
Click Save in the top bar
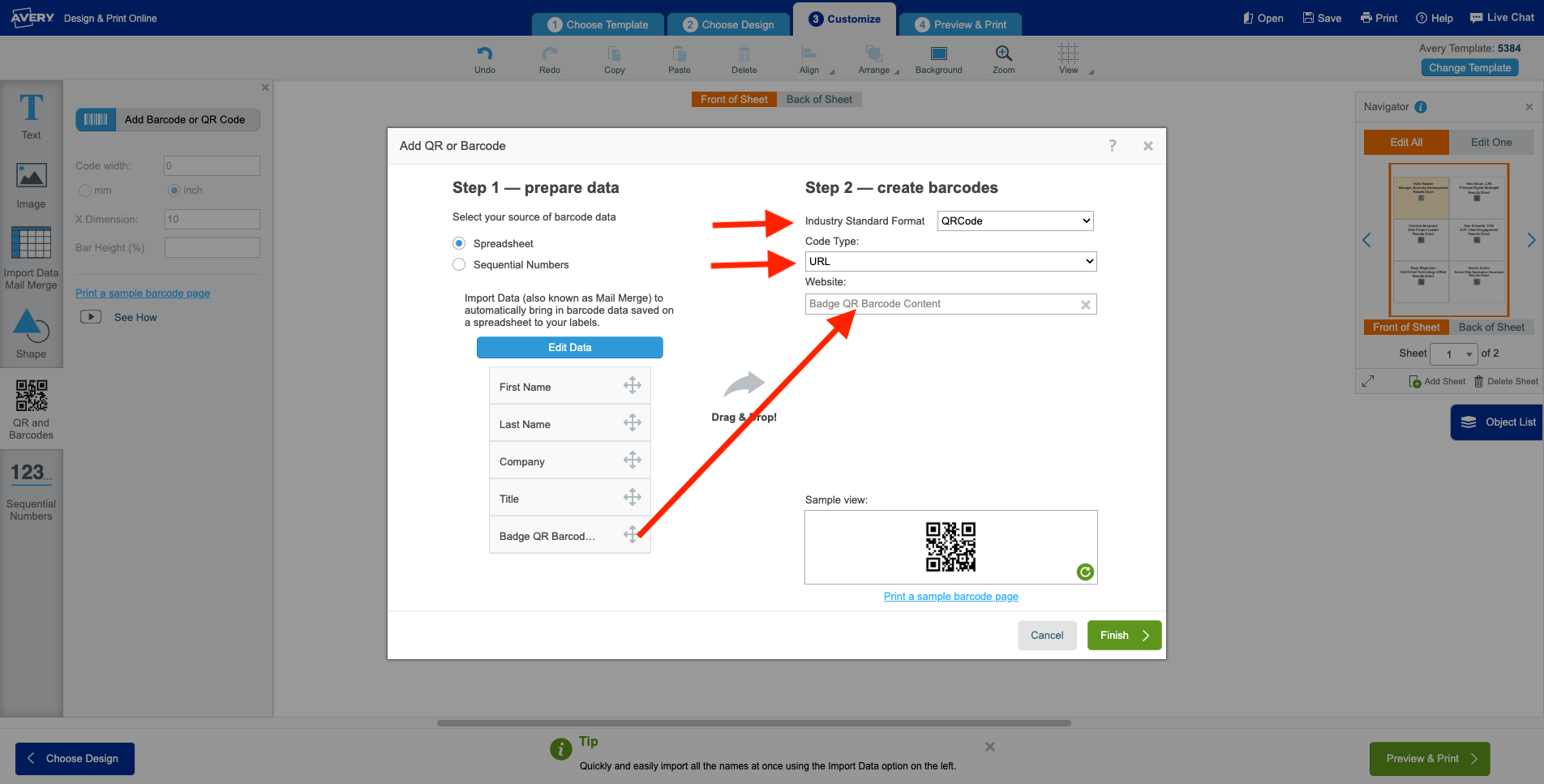pos(1322,18)
